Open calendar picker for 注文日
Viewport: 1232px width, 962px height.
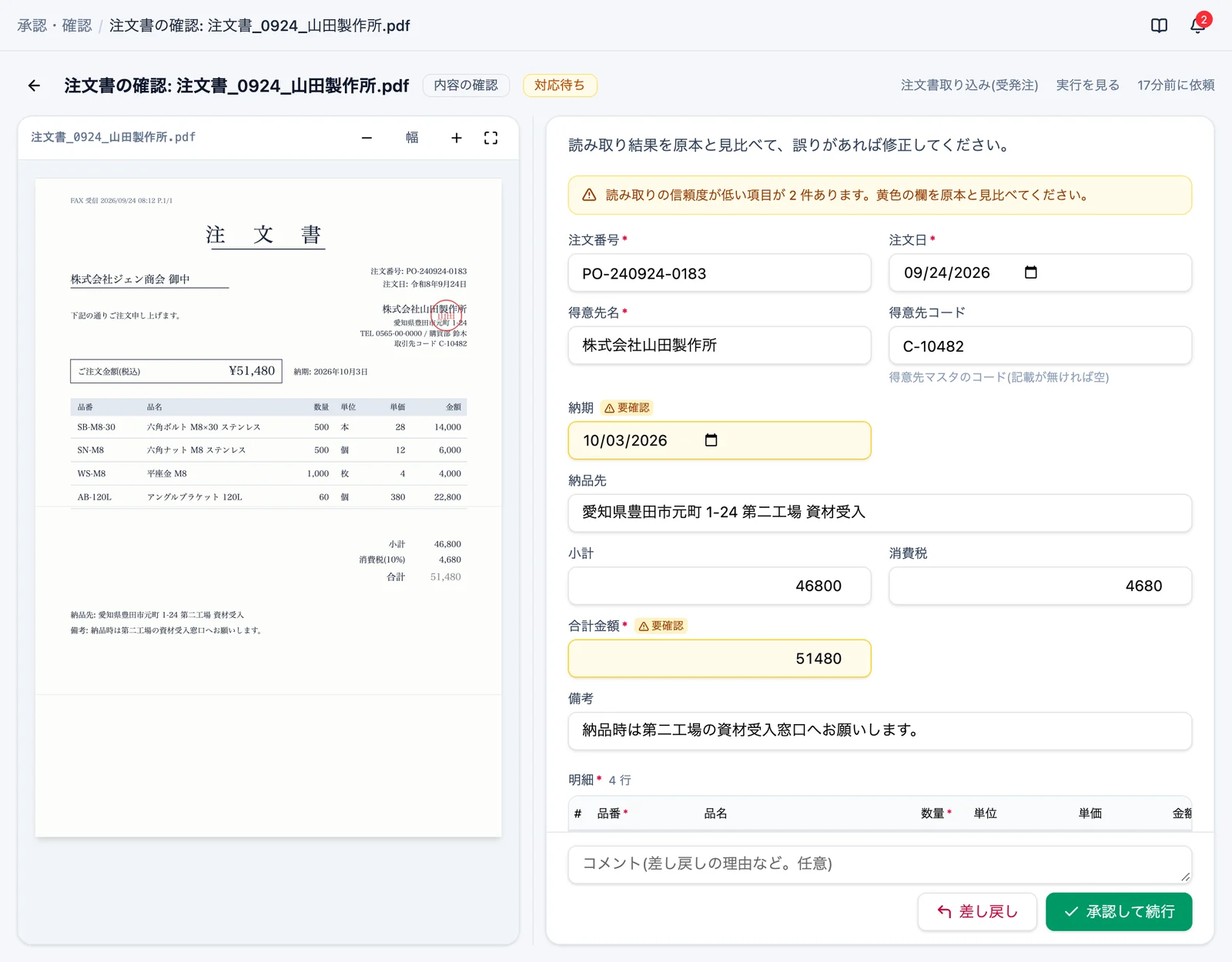pos(1031,272)
